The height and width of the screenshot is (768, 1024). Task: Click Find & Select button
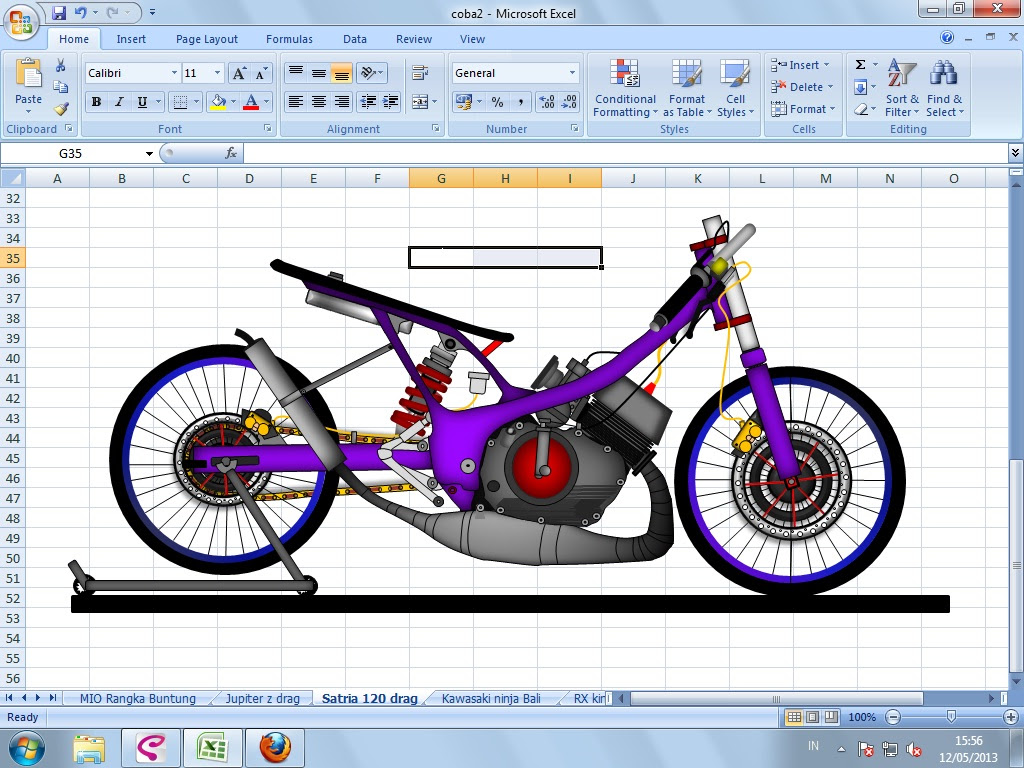tap(944, 88)
